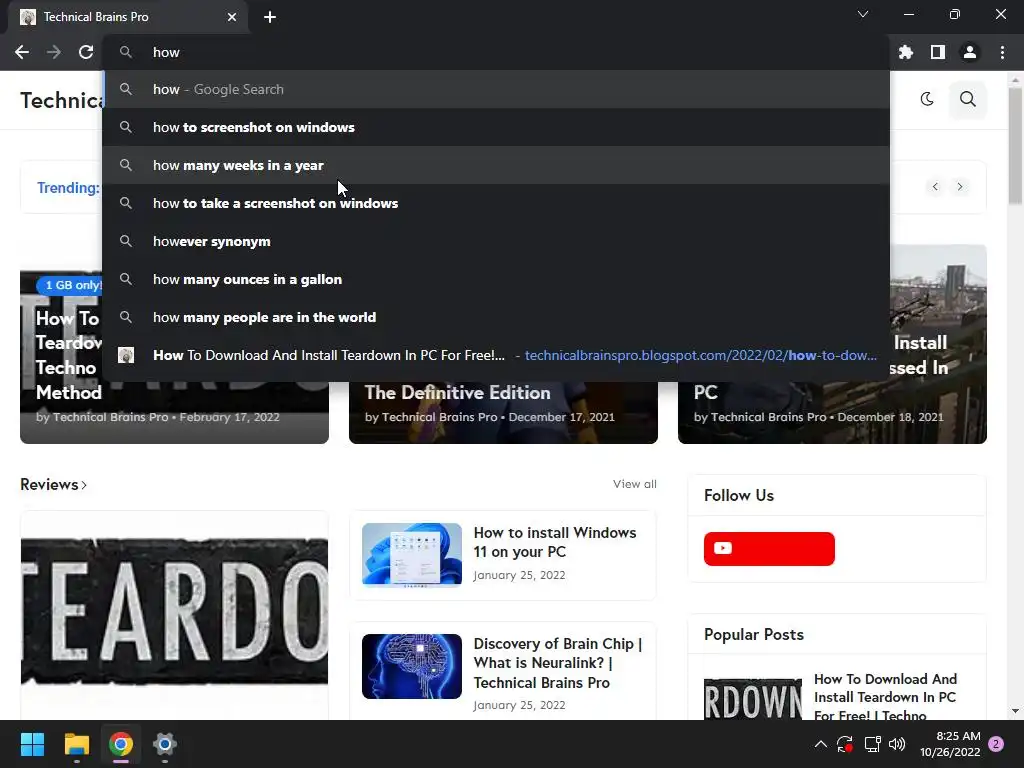Click the 'Trending:' label
Image resolution: width=1024 pixels, height=768 pixels.
pyautogui.click(x=69, y=188)
